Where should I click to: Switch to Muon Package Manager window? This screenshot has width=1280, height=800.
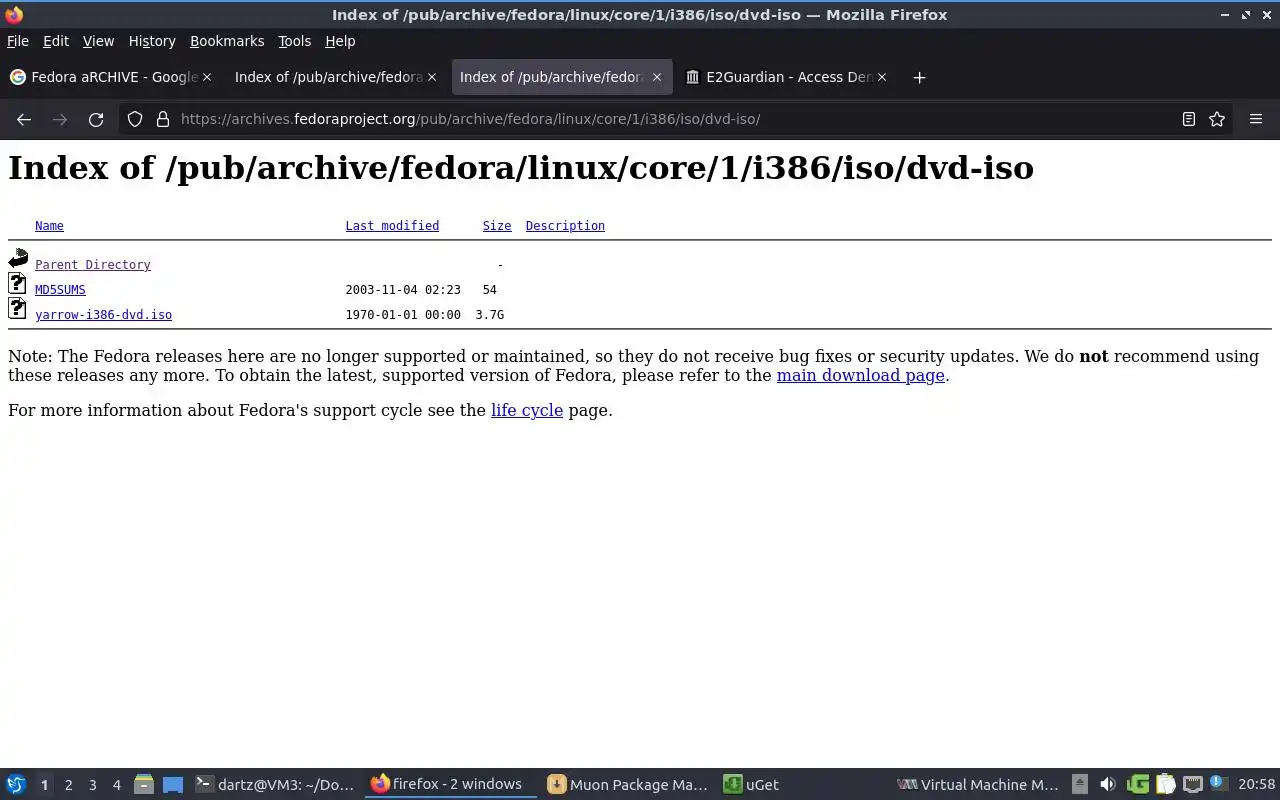628,785
